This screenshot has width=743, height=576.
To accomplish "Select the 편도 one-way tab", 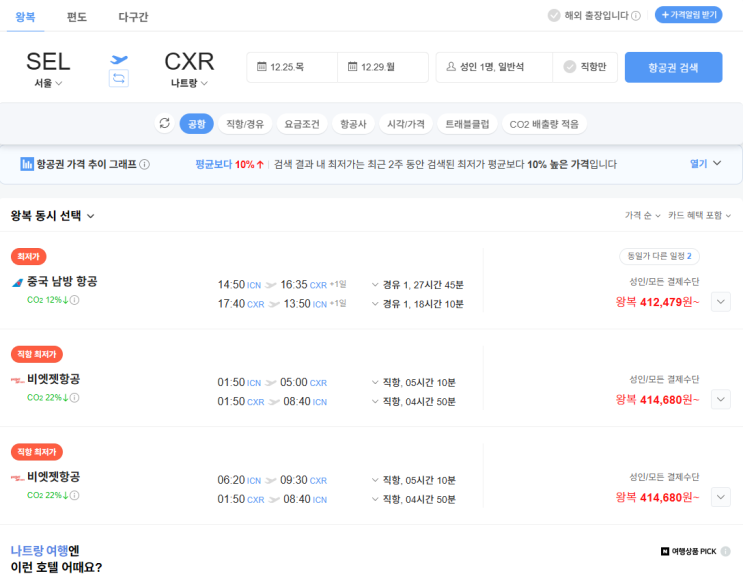I will tap(77, 17).
